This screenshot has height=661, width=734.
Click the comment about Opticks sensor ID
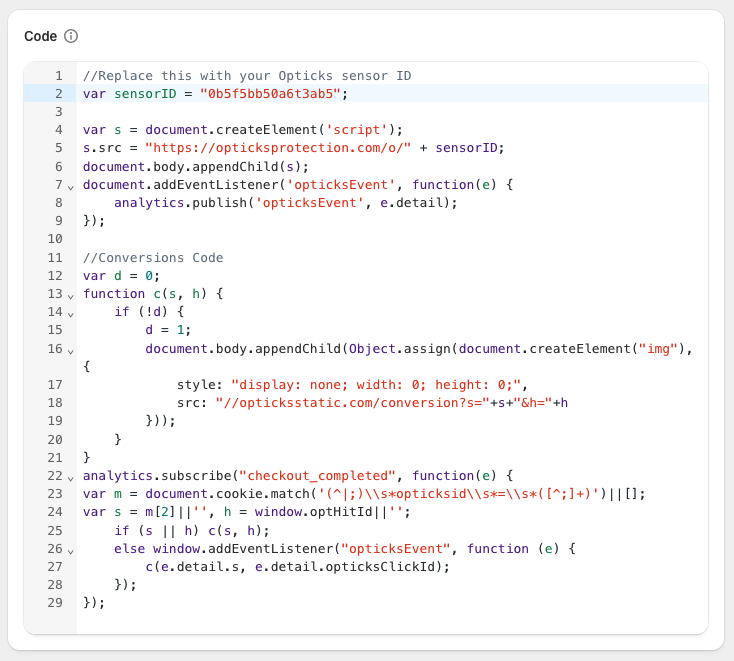click(x=247, y=75)
